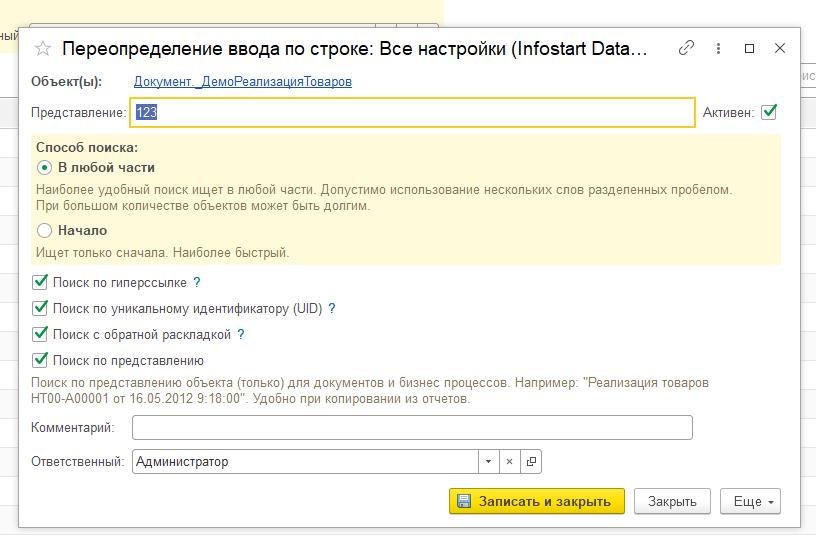Open the three-dot more options menu
816x548 pixels.
718,48
